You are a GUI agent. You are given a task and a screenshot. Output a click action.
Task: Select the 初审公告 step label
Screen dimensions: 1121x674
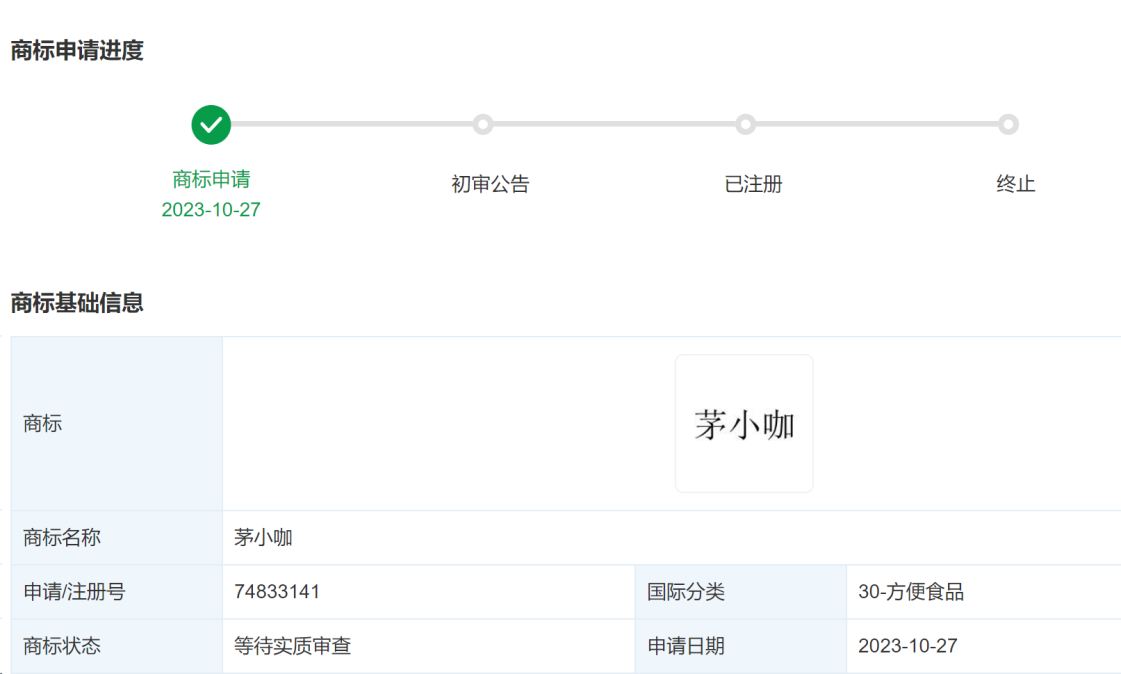pyautogui.click(x=490, y=184)
